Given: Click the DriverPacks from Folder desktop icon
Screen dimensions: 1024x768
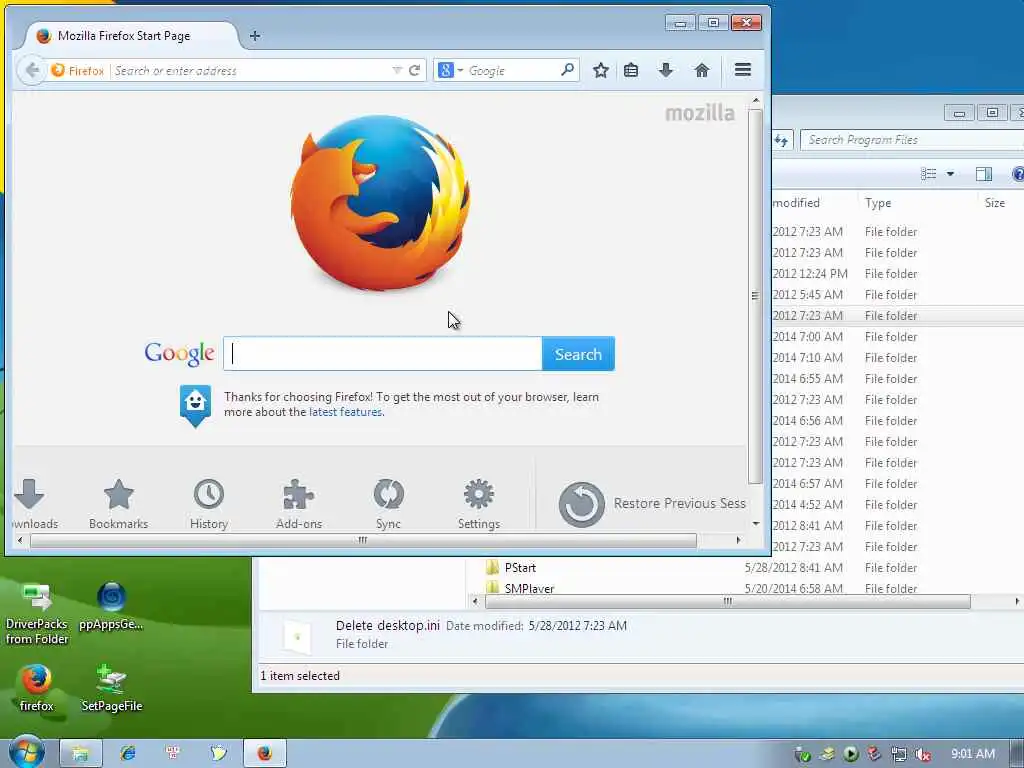Looking at the screenshot, I should pyautogui.click(x=37, y=613).
